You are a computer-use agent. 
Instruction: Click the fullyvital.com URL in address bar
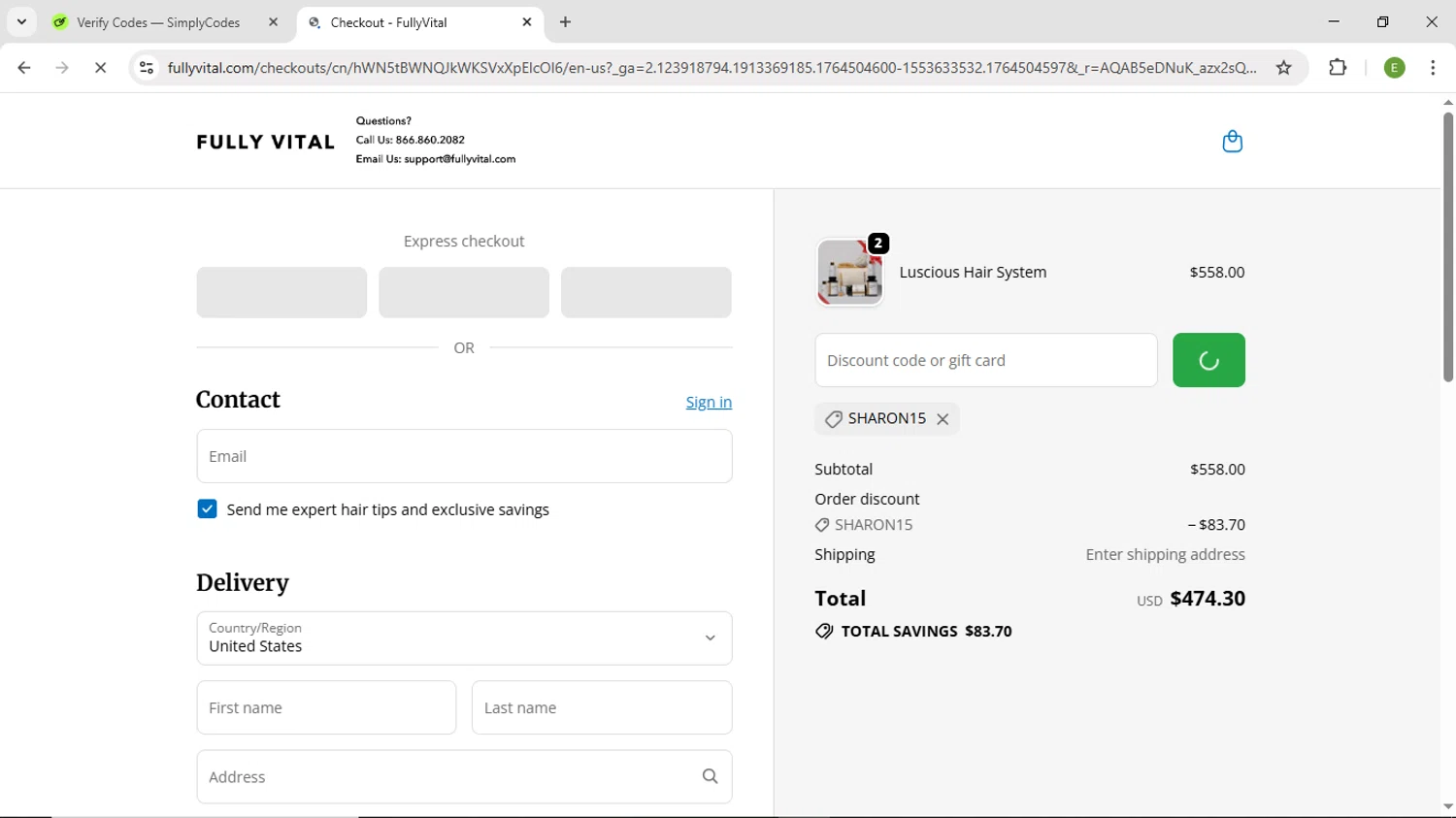tap(711, 68)
